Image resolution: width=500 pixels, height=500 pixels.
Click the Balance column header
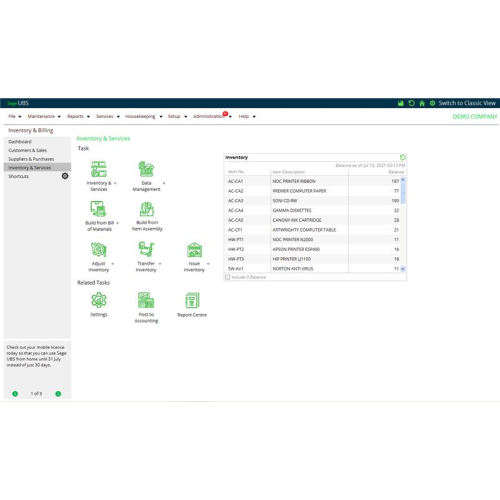[x=396, y=172]
